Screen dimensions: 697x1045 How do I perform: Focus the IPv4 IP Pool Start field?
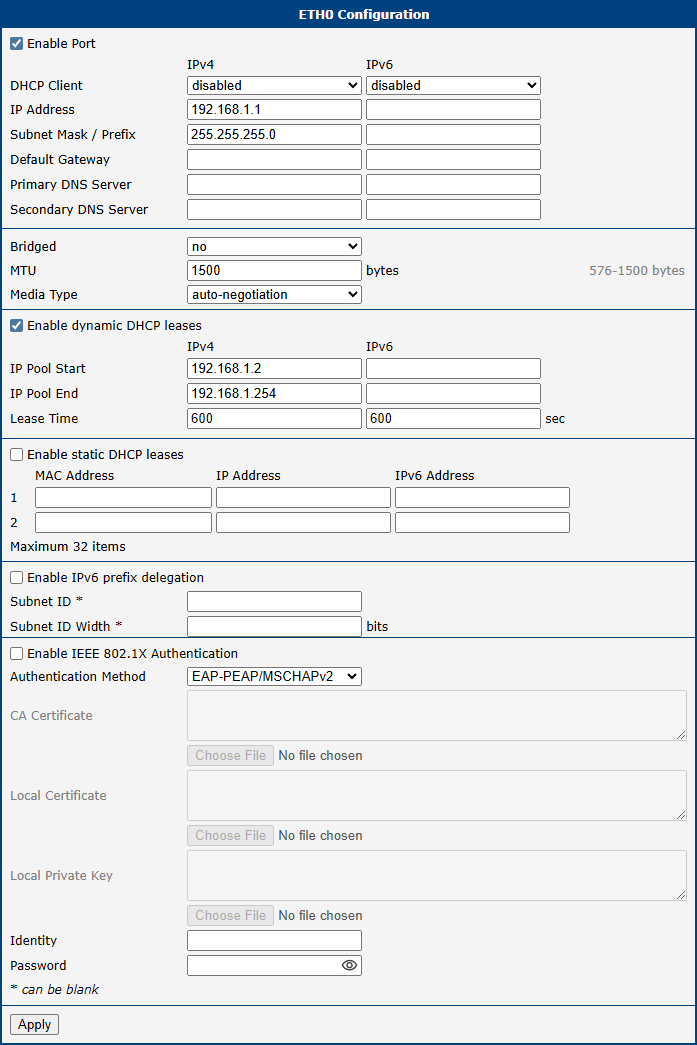click(275, 369)
